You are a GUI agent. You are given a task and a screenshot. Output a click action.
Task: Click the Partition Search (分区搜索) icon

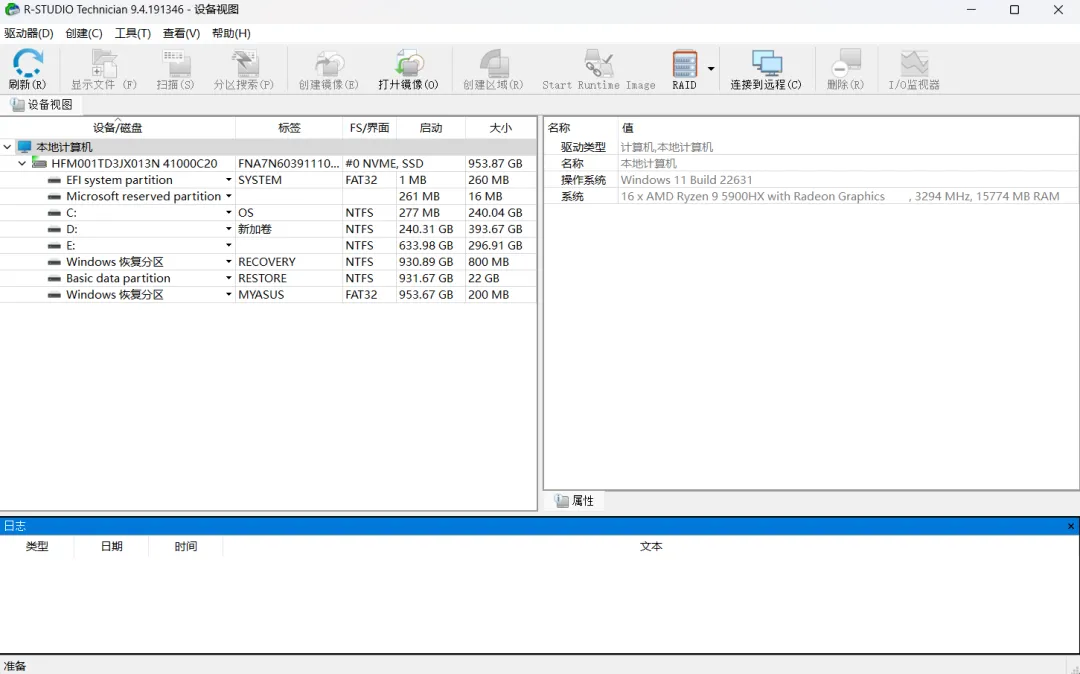click(245, 63)
